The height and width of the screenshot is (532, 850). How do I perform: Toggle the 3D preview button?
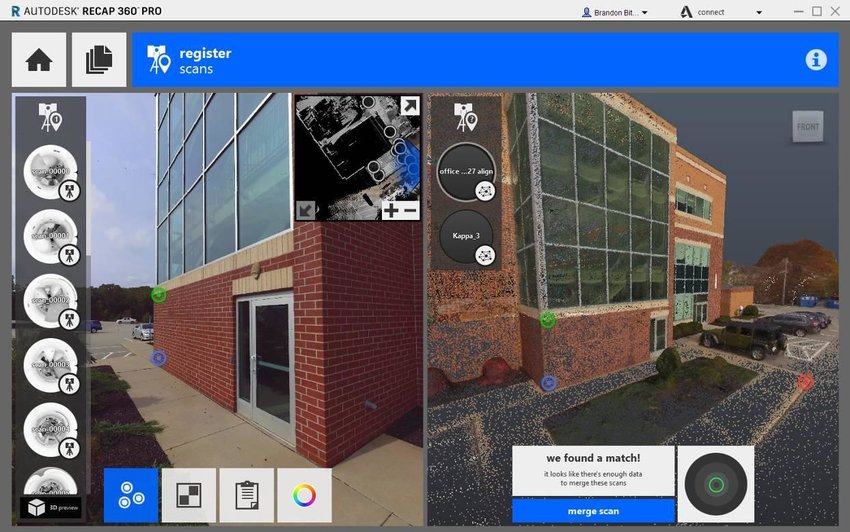51,507
